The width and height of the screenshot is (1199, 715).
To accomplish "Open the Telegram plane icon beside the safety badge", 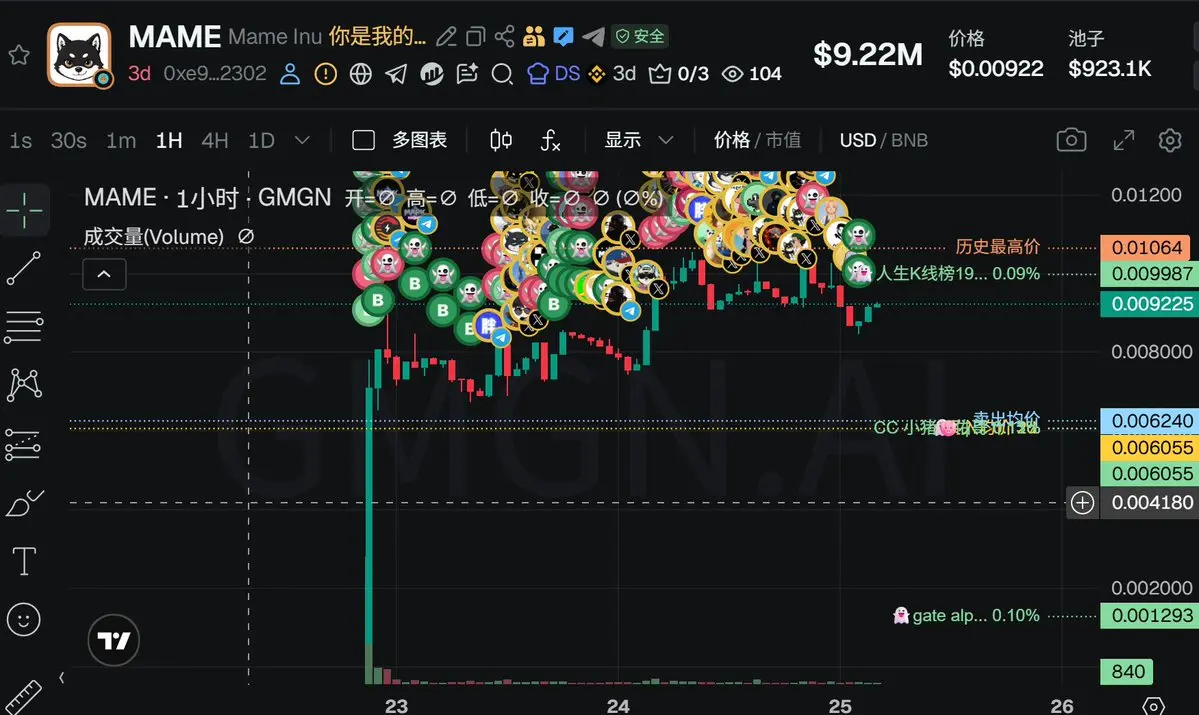I will pyautogui.click(x=593, y=36).
